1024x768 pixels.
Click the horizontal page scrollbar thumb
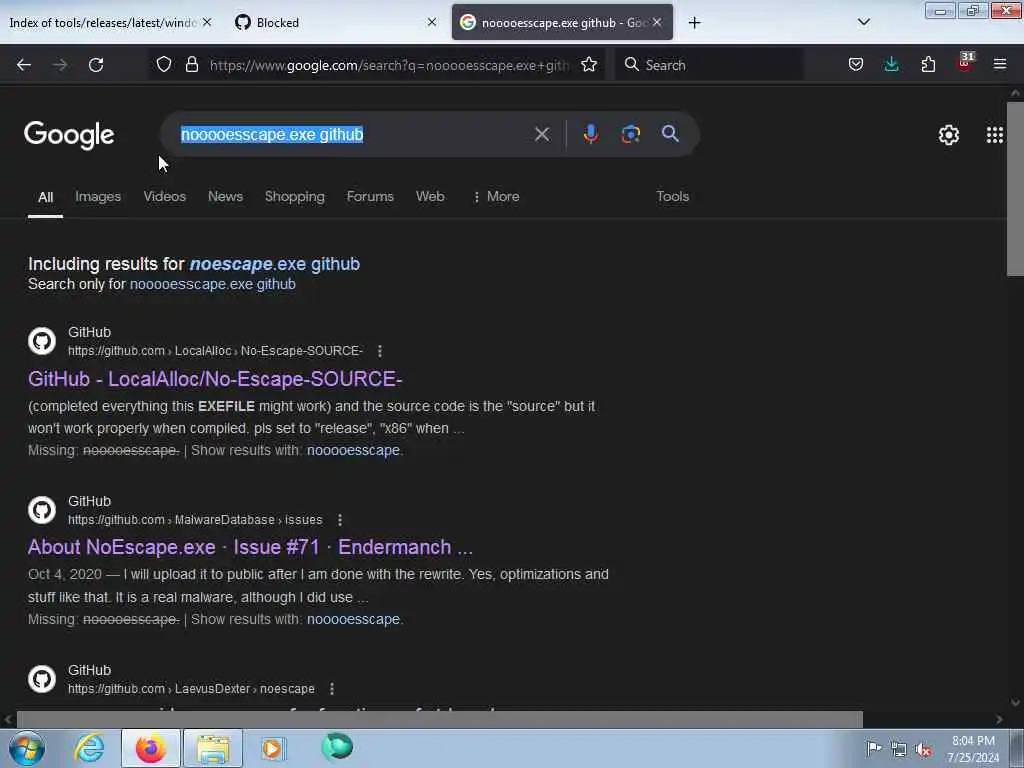(440, 719)
